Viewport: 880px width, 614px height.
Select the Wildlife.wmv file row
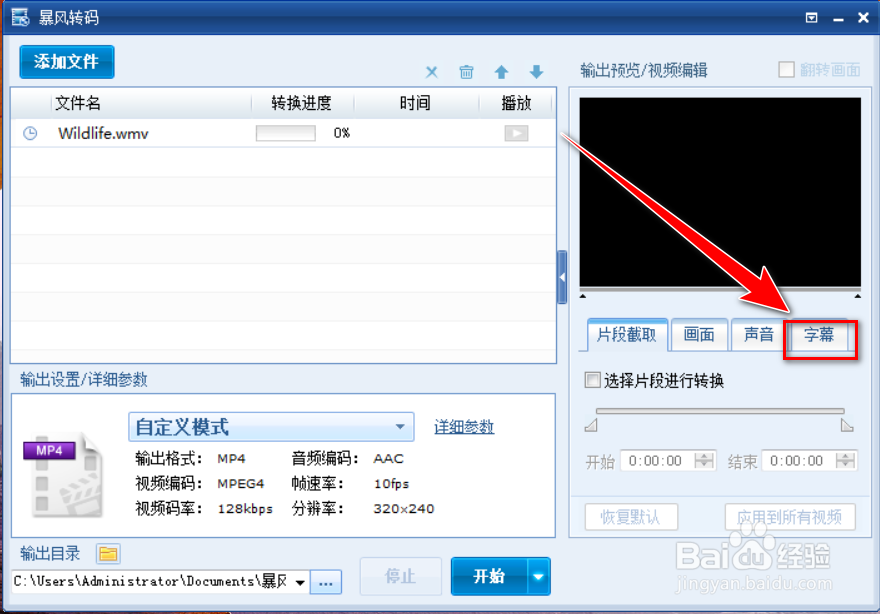(x=283, y=133)
